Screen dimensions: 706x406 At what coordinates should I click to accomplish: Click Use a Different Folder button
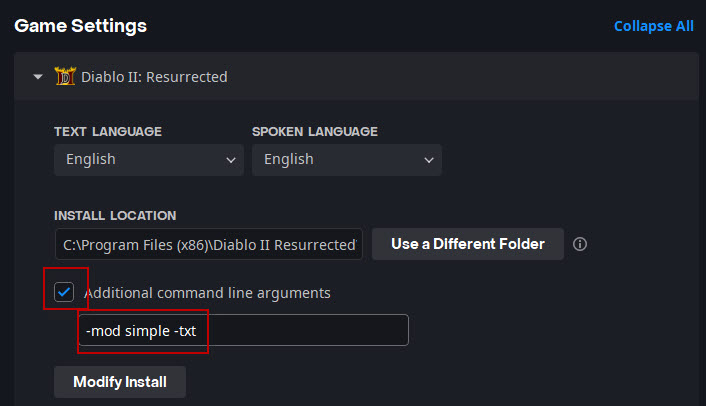(468, 244)
